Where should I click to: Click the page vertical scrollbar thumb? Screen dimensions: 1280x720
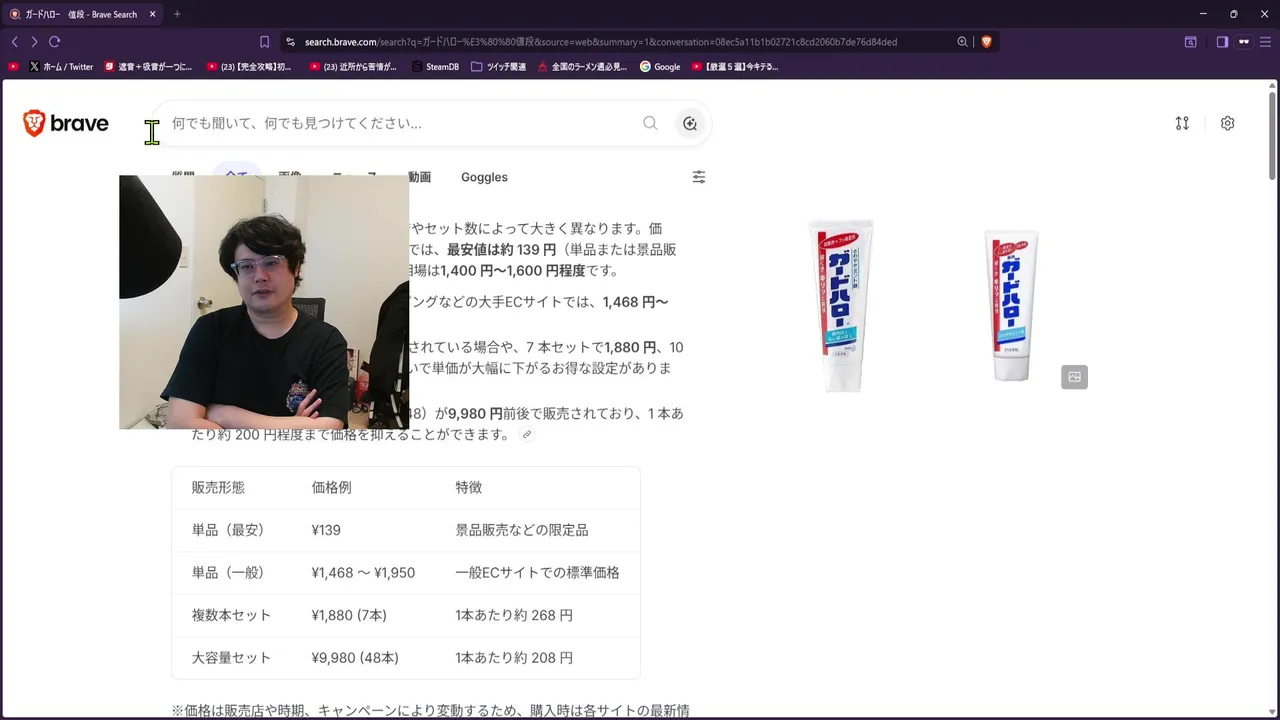point(1273,135)
